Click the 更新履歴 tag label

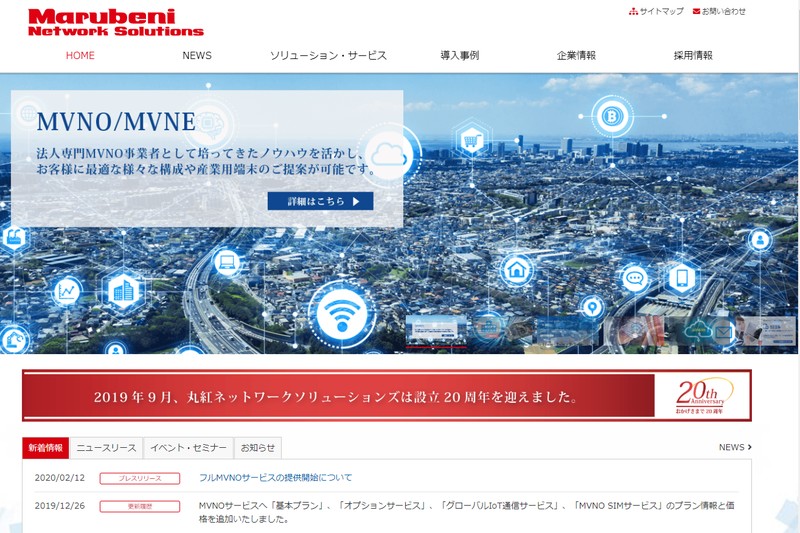pos(140,506)
